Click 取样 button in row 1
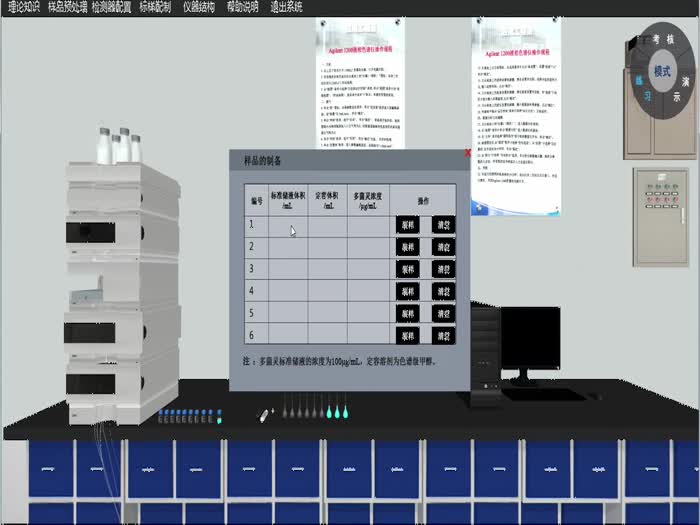 409,226
